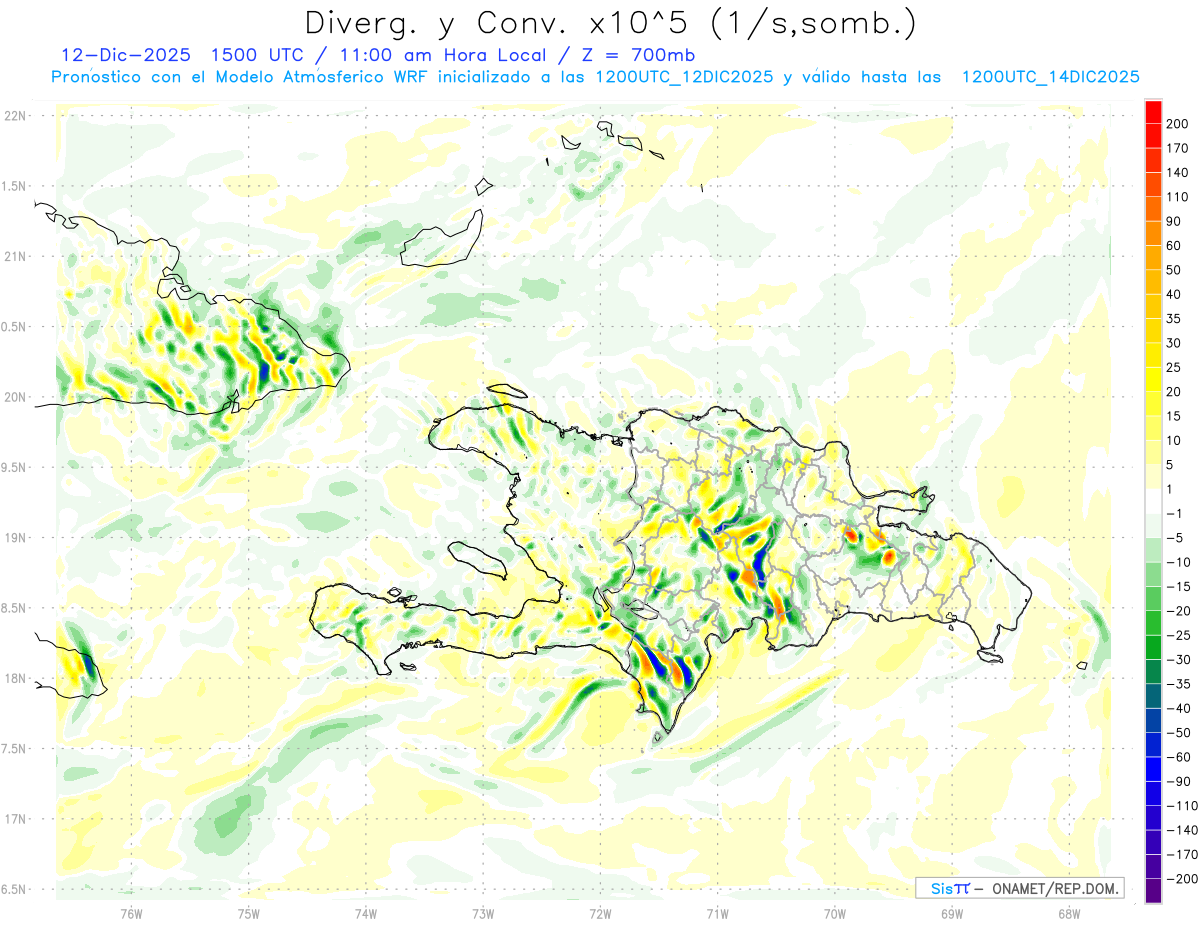Pick the red colorbar segment above positive 200
Viewport: 1200px width, 927px height.
click(x=1153, y=111)
